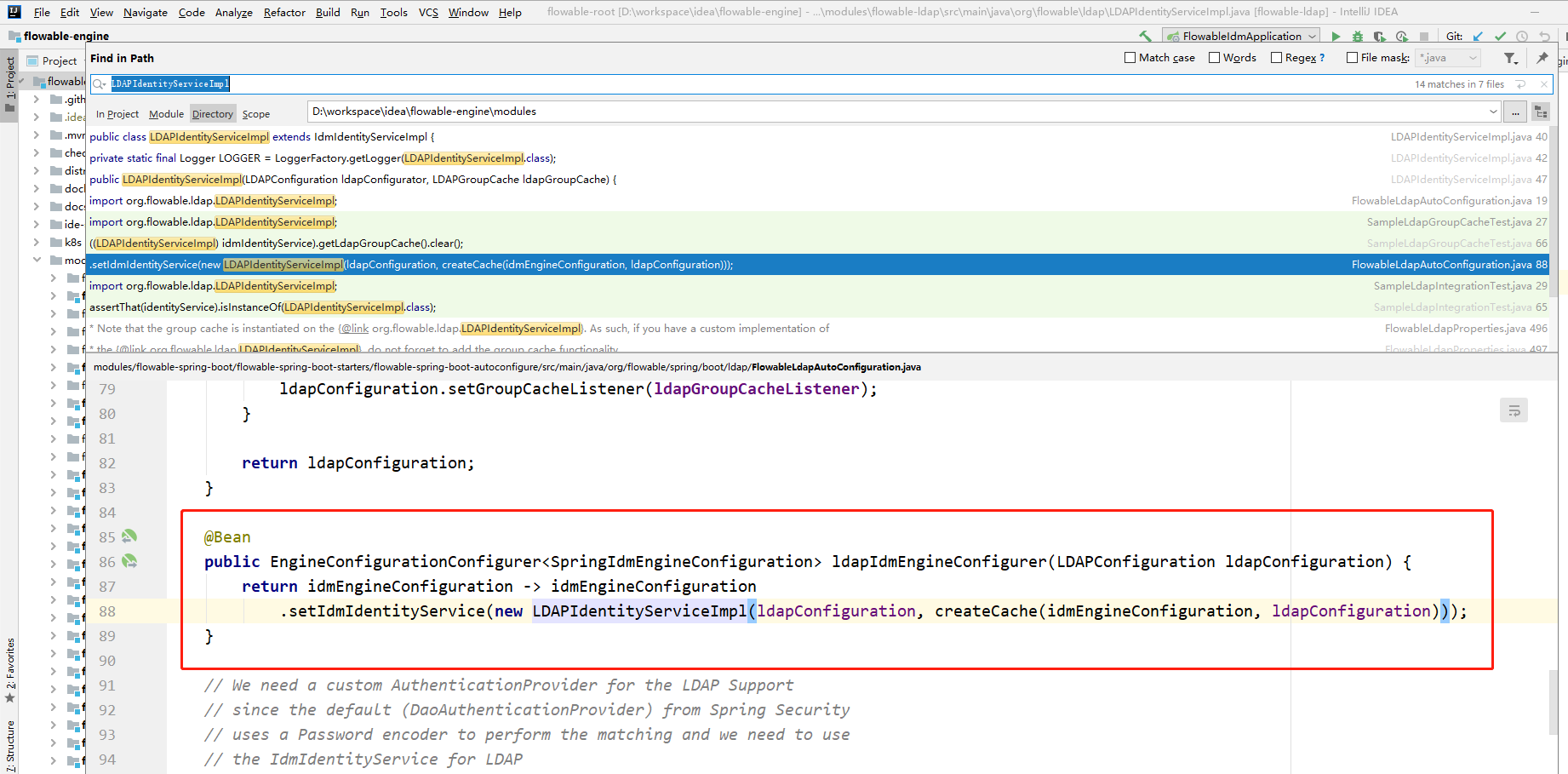Click the Build project hammer icon
The image size is (1568, 774).
[1145, 36]
